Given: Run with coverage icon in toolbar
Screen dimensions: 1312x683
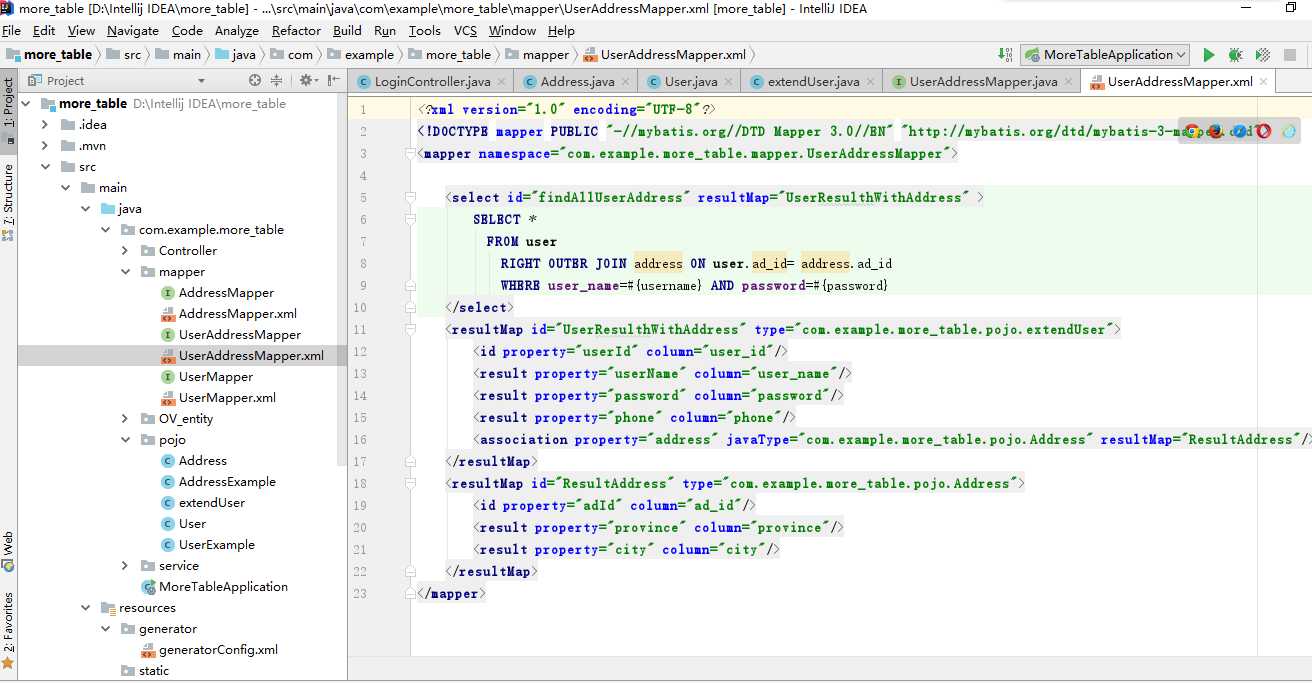Looking at the screenshot, I should click(1263, 55).
